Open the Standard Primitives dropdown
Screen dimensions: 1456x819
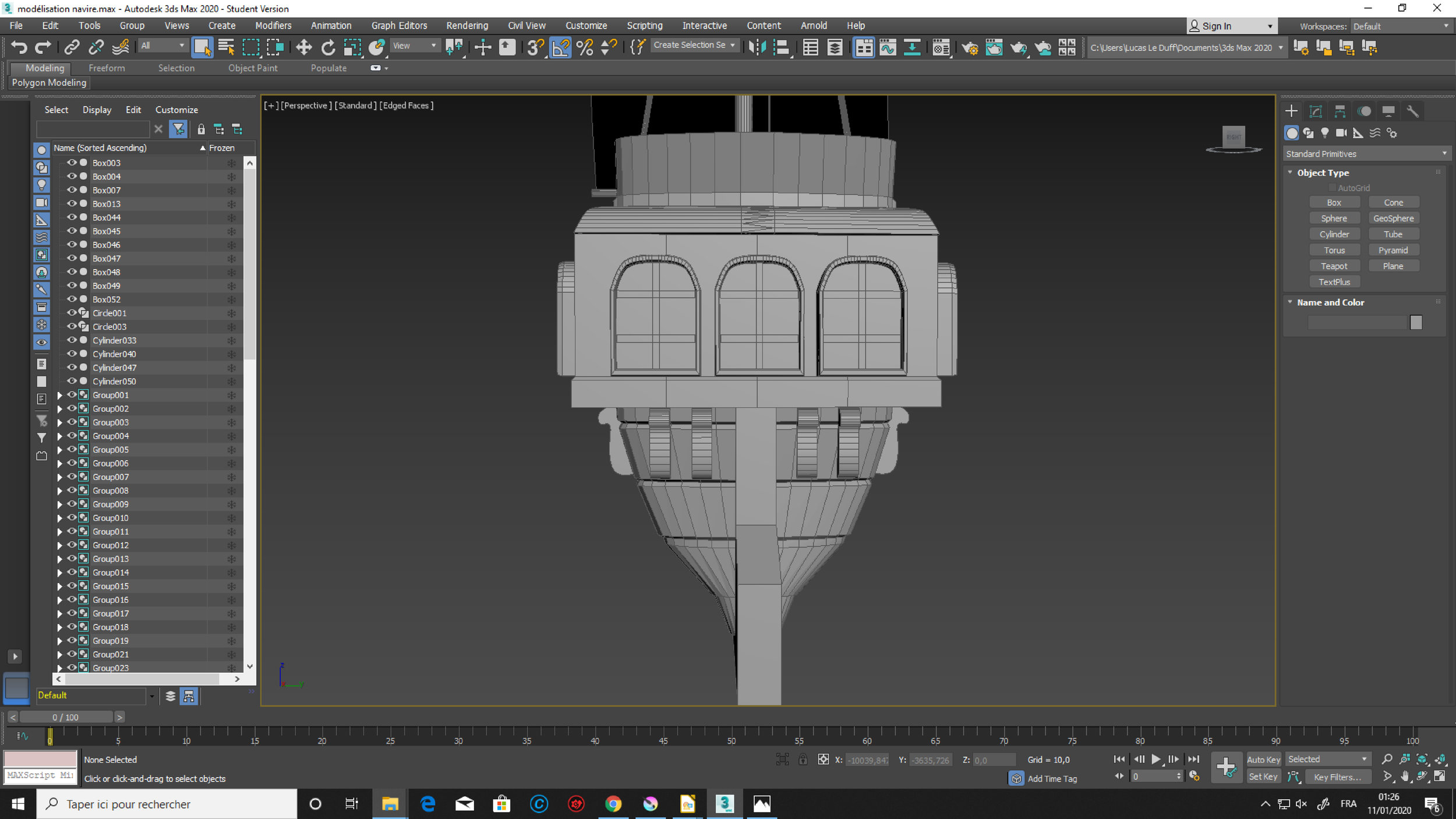[x=1366, y=154]
